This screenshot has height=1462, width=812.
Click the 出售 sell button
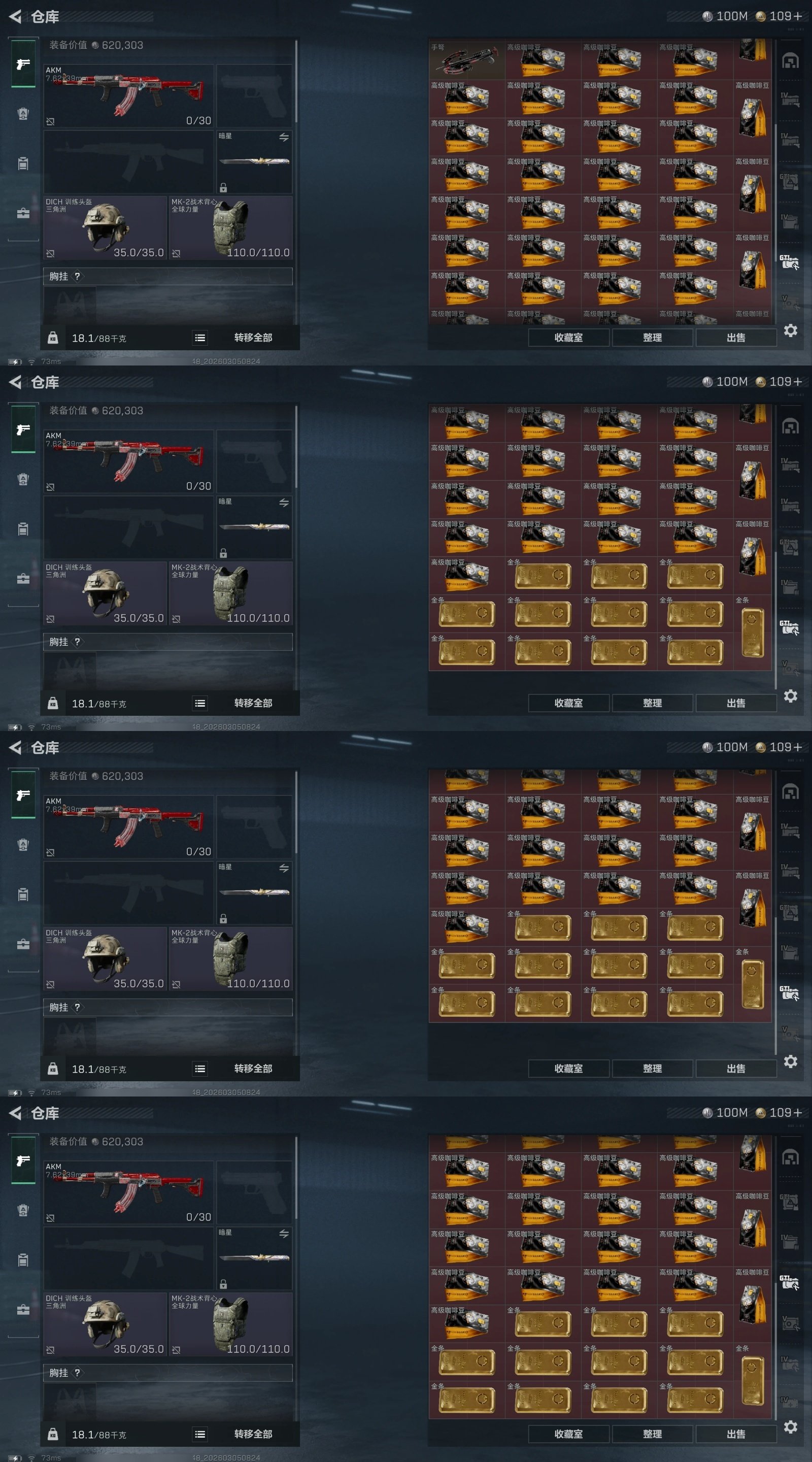[736, 338]
